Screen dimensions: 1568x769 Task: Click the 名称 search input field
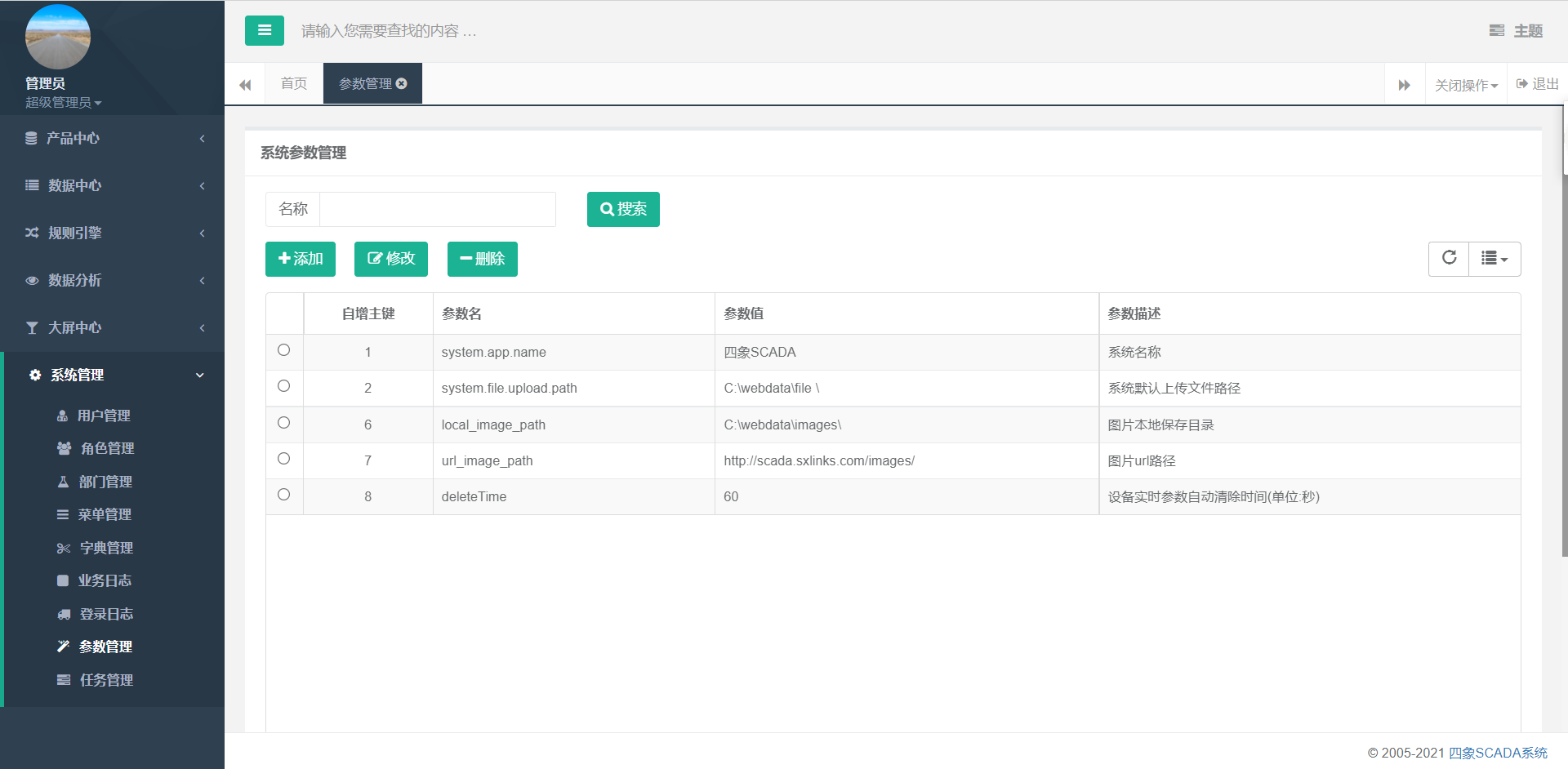tap(437, 210)
